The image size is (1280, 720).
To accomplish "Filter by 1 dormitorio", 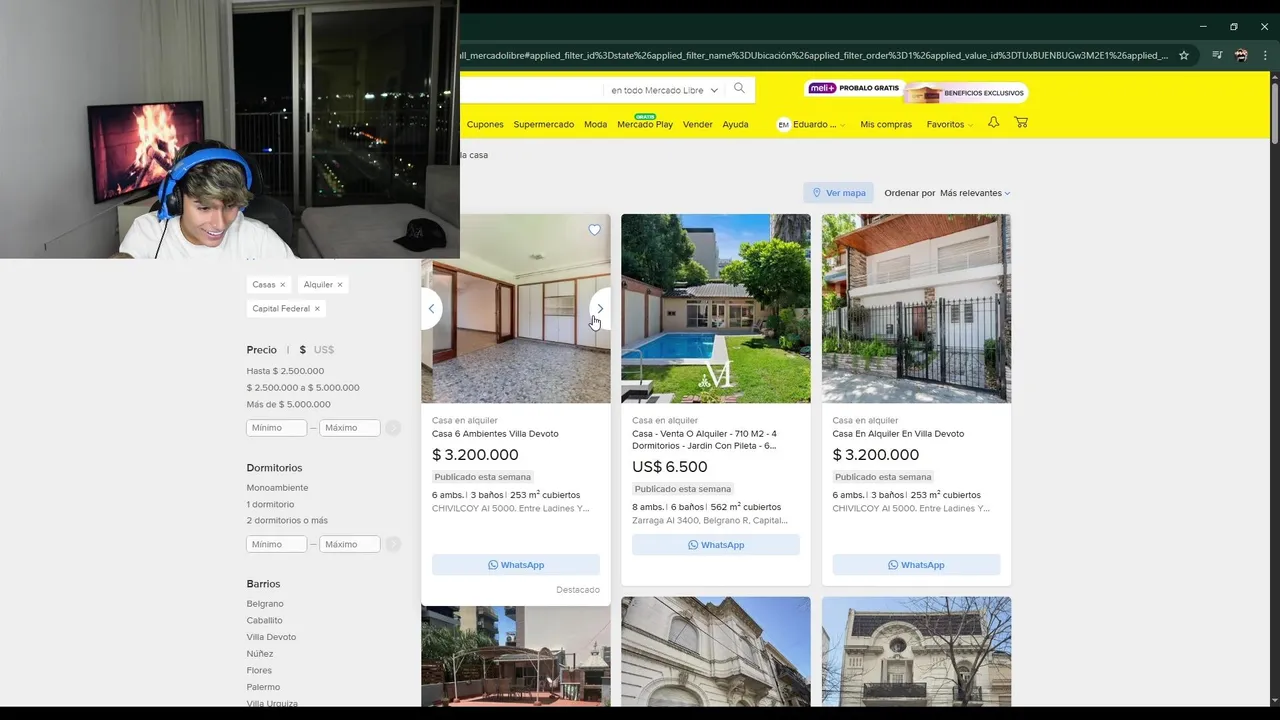I will (270, 505).
